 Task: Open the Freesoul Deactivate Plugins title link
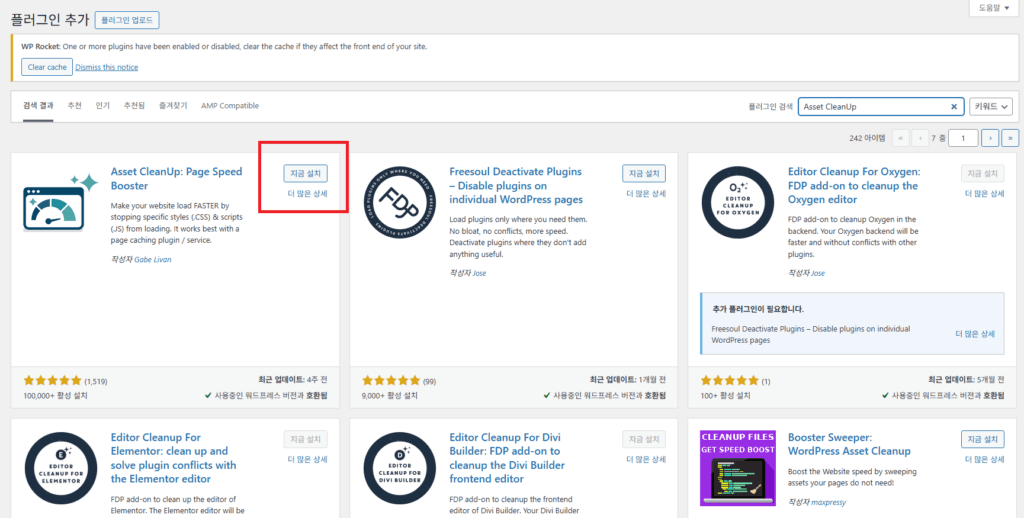[x=516, y=186]
